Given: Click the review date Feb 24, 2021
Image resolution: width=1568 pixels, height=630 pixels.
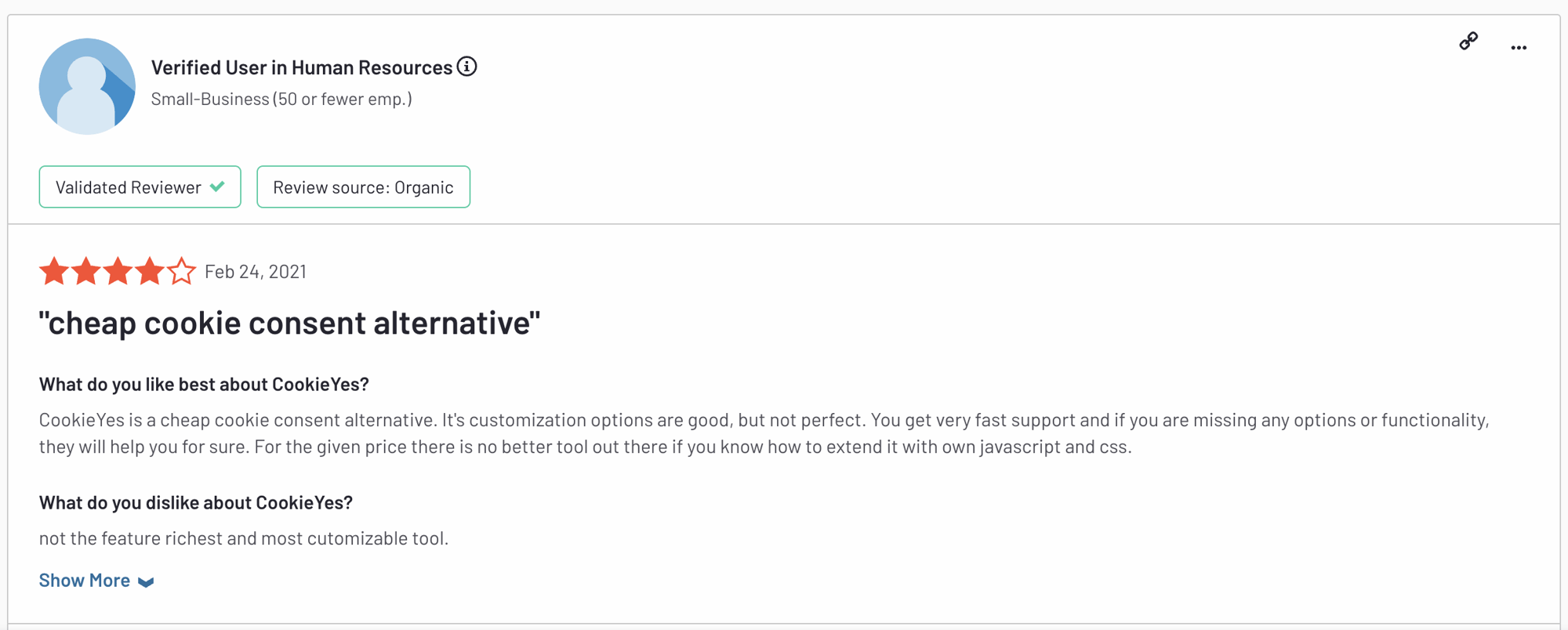Looking at the screenshot, I should click(x=256, y=271).
